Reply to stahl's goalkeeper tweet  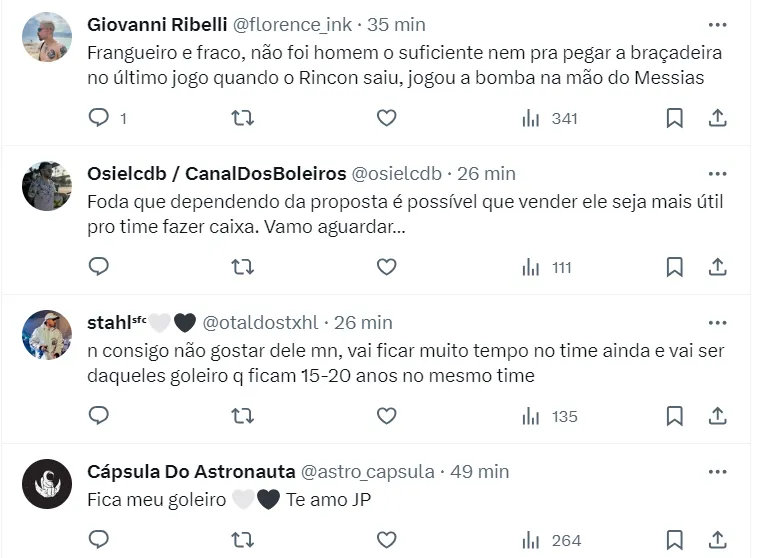tap(98, 415)
